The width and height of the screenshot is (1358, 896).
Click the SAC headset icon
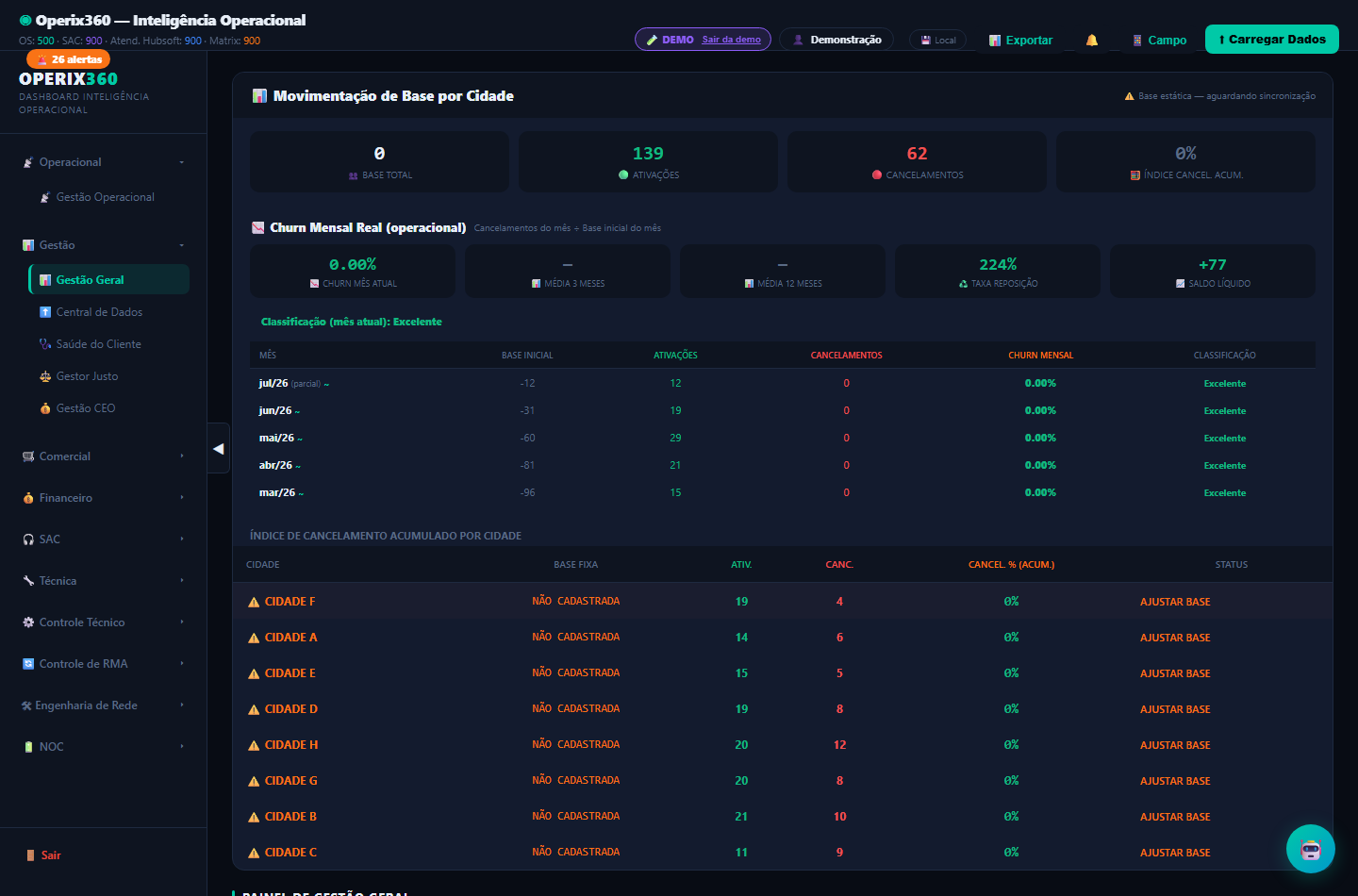28,539
